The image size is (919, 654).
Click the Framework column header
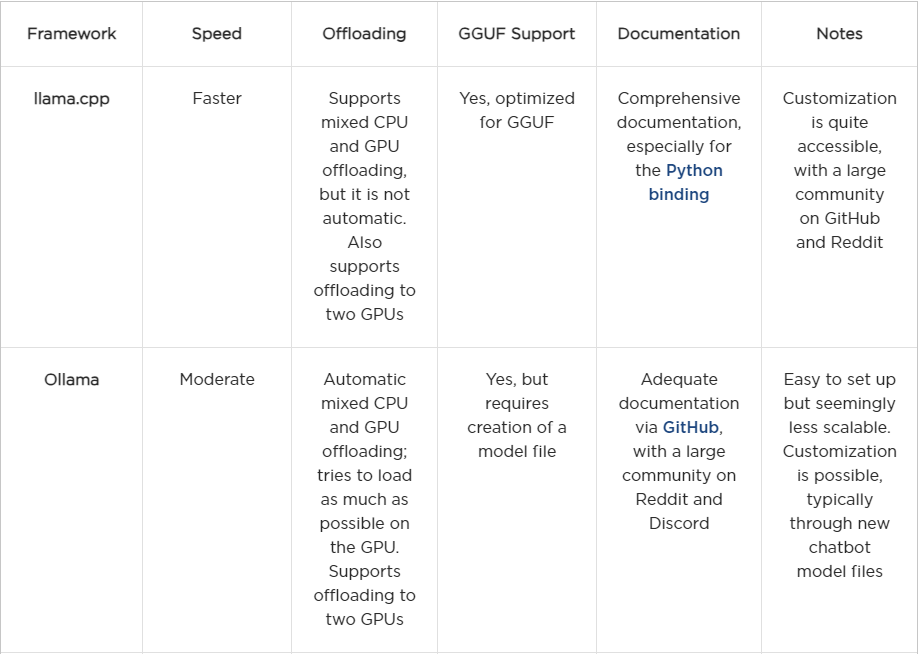71,34
